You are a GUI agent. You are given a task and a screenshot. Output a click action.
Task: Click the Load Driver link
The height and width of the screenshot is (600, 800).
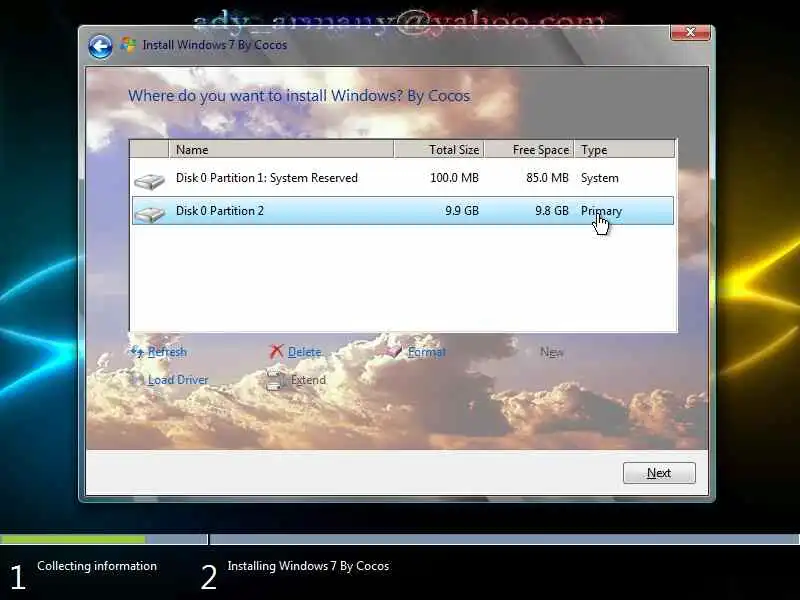(x=178, y=380)
